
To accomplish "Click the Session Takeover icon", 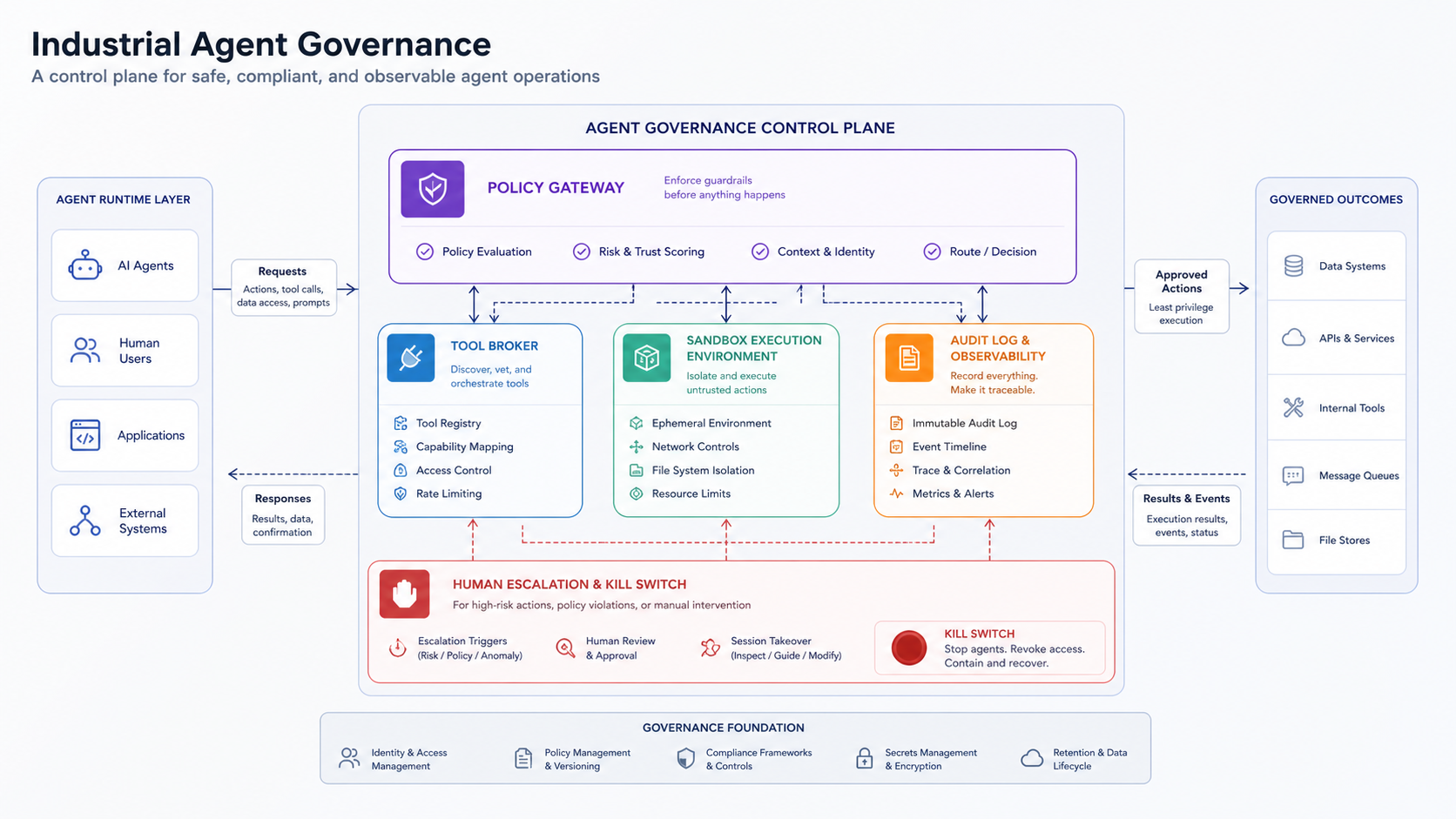I will pos(711,648).
